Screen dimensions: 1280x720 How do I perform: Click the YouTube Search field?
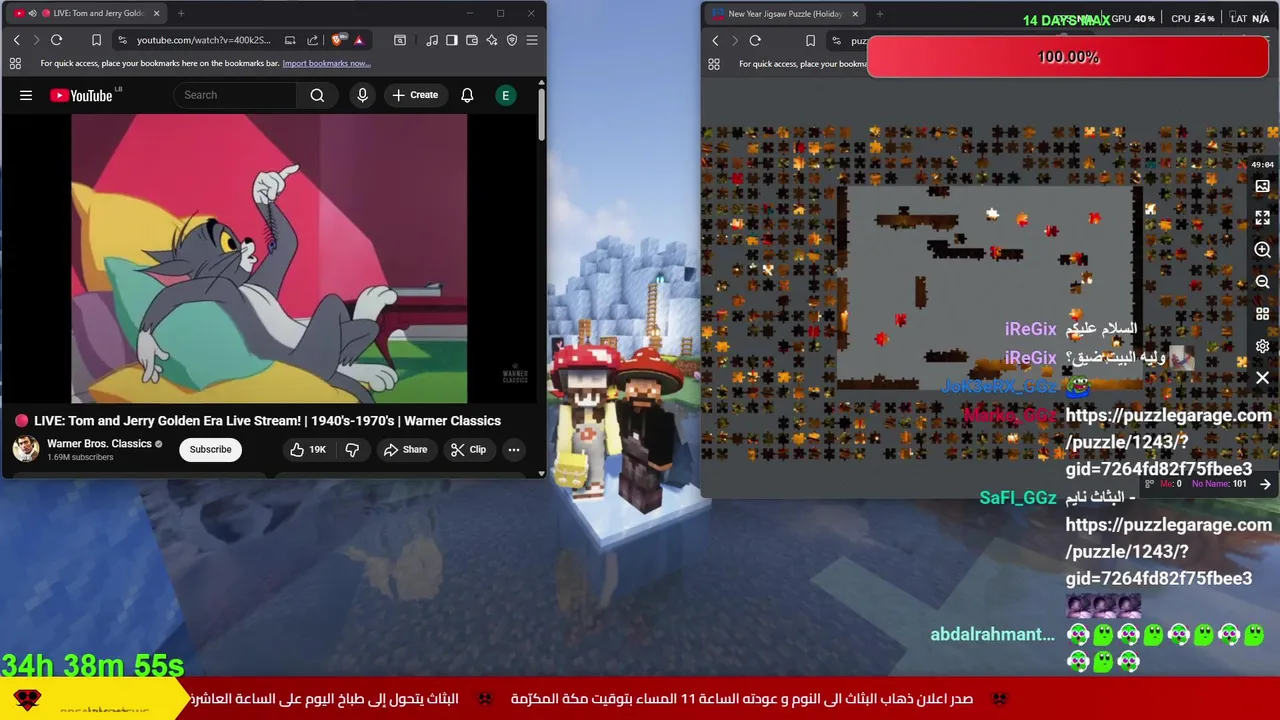(235, 95)
